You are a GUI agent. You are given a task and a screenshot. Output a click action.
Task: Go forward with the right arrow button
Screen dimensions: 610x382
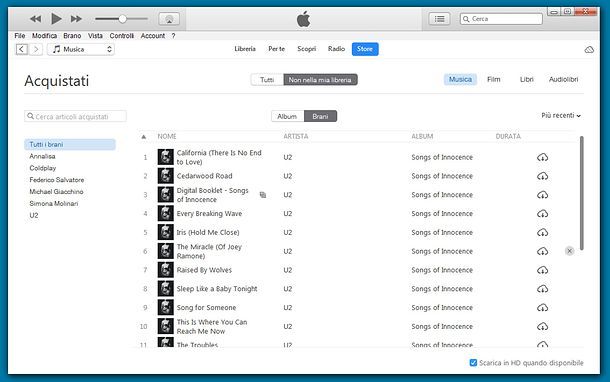36,49
